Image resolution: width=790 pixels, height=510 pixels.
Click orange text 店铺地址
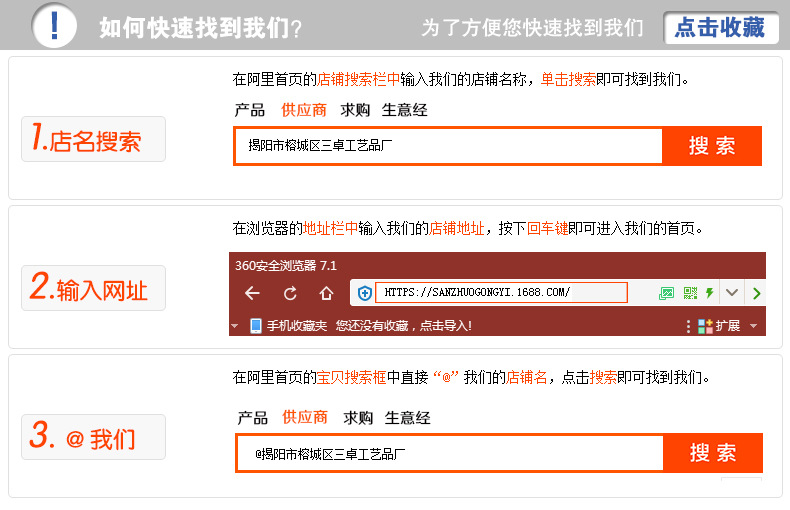point(456,228)
